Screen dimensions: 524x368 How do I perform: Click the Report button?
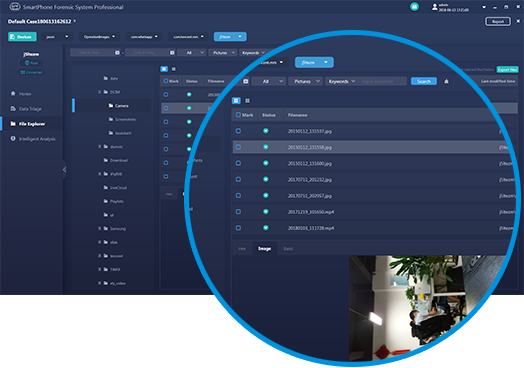[x=498, y=21]
